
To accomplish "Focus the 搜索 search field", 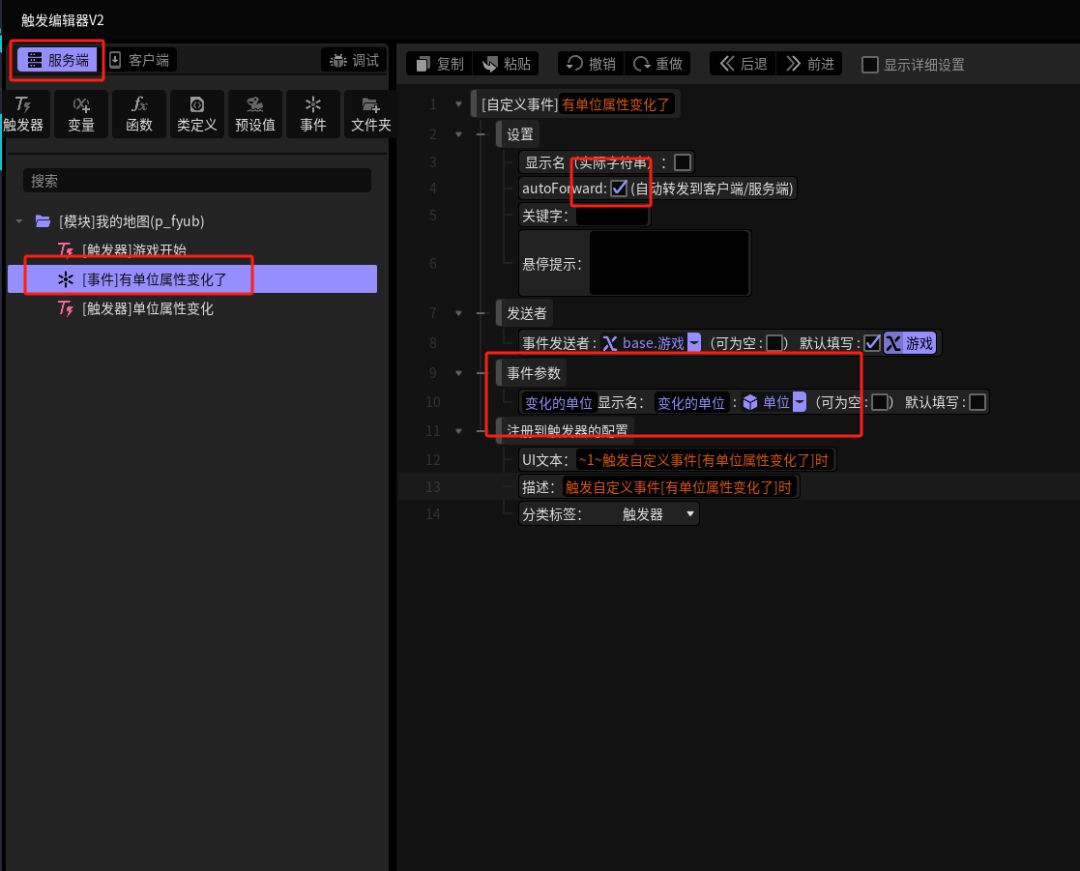I will [197, 180].
